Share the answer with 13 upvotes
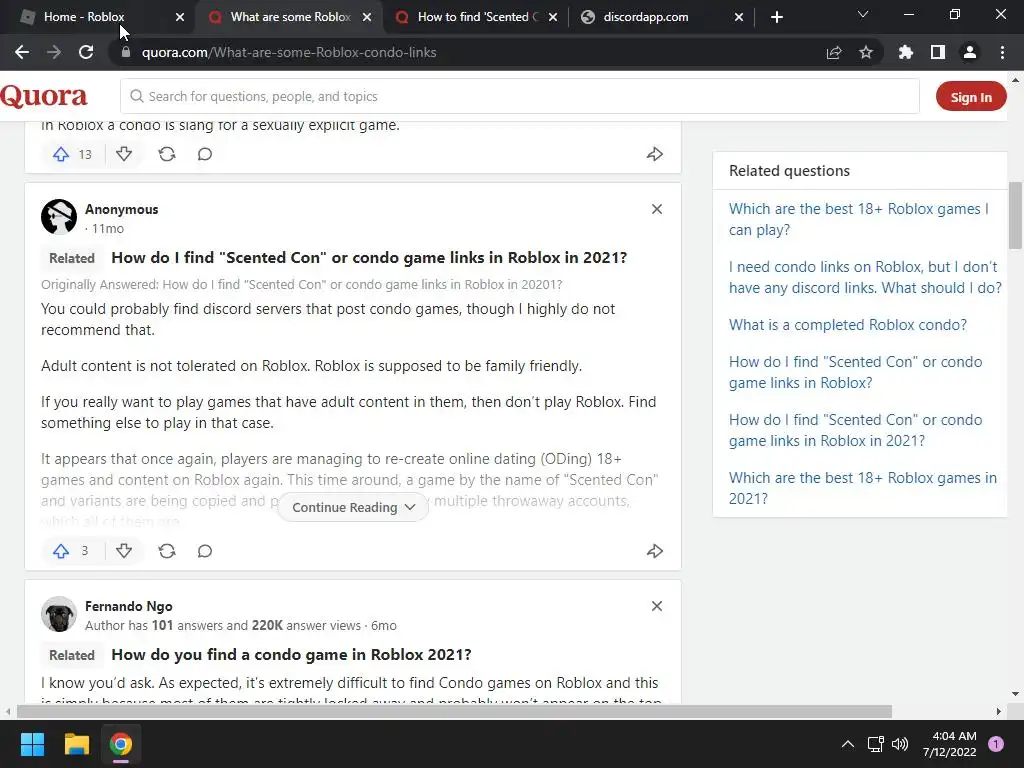Screen dimensions: 1024x768 tap(655, 154)
